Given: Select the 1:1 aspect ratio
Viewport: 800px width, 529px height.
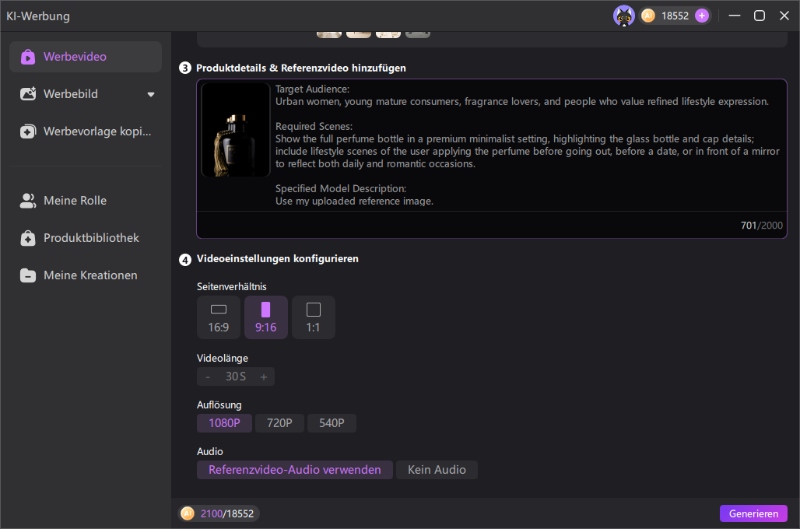Looking at the screenshot, I should [x=313, y=317].
